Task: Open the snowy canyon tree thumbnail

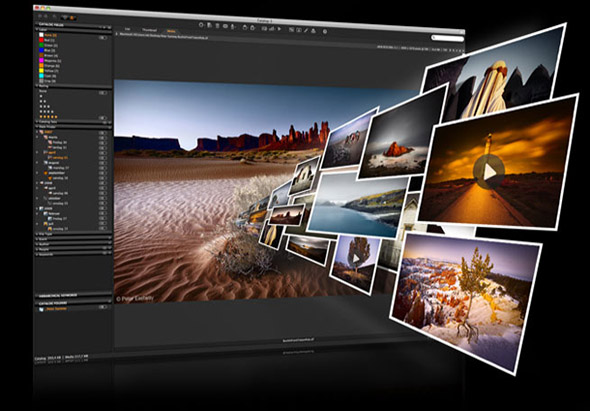Action: (465, 301)
